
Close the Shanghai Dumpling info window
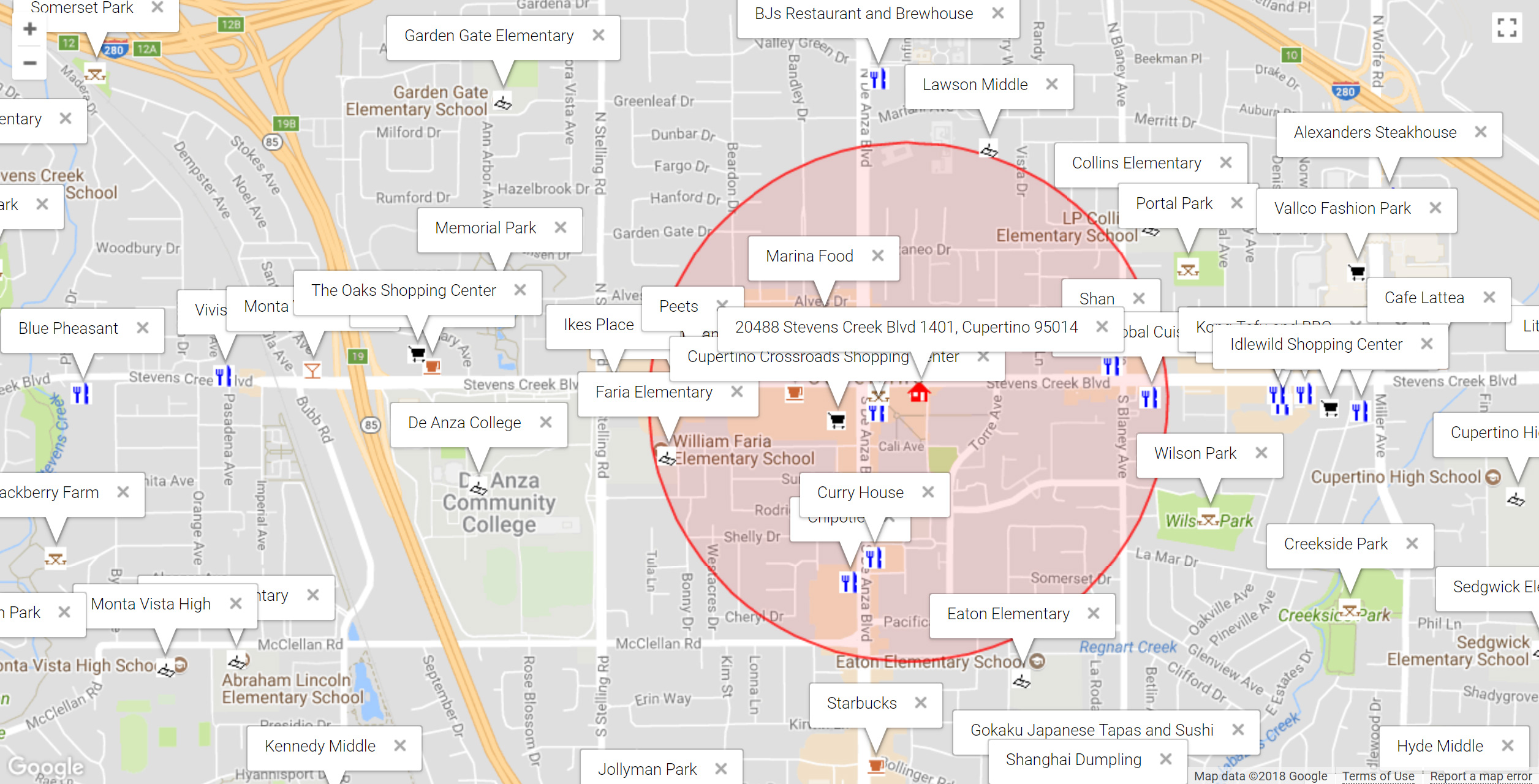coord(1166,759)
